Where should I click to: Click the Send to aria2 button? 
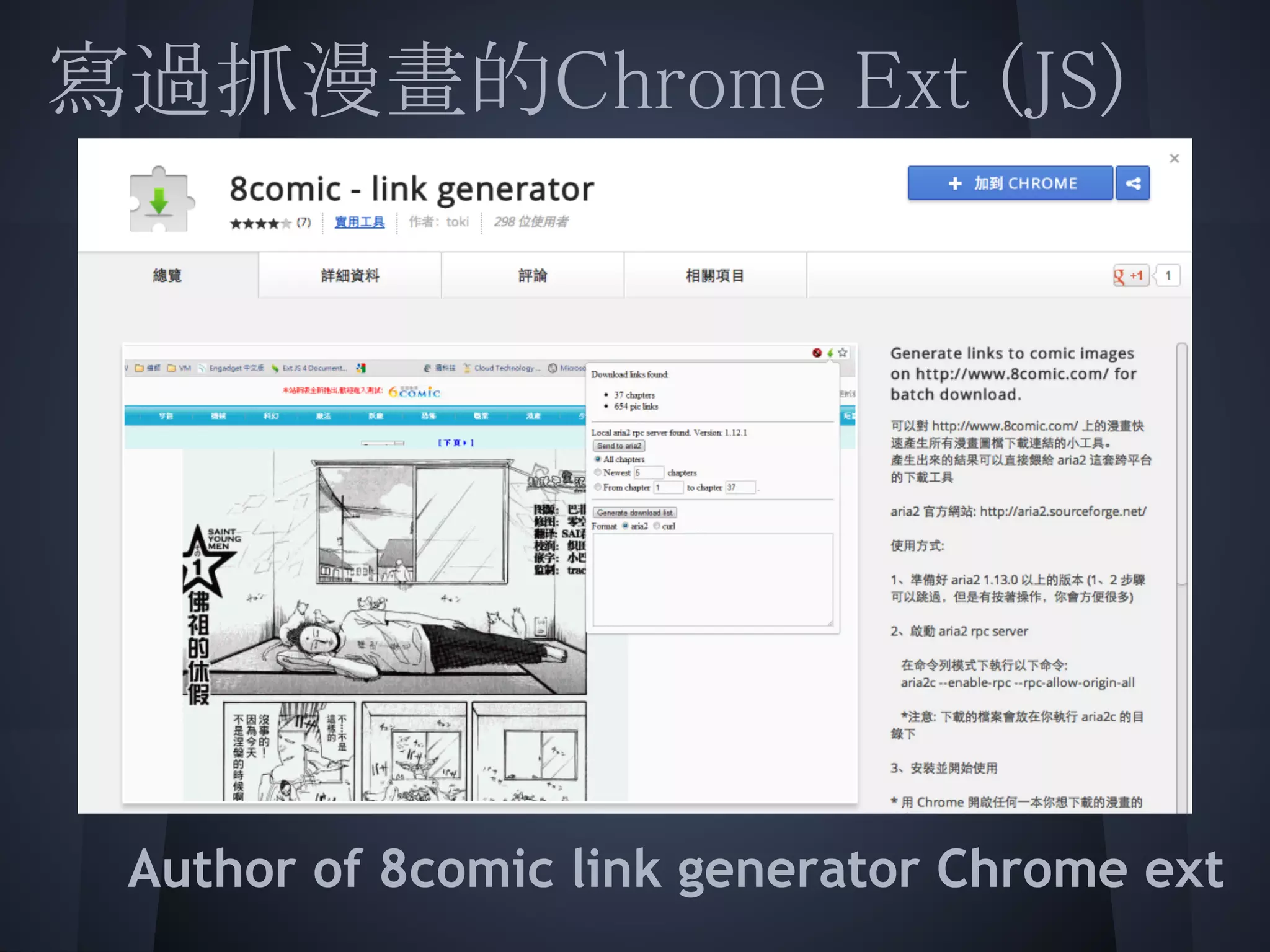(619, 446)
